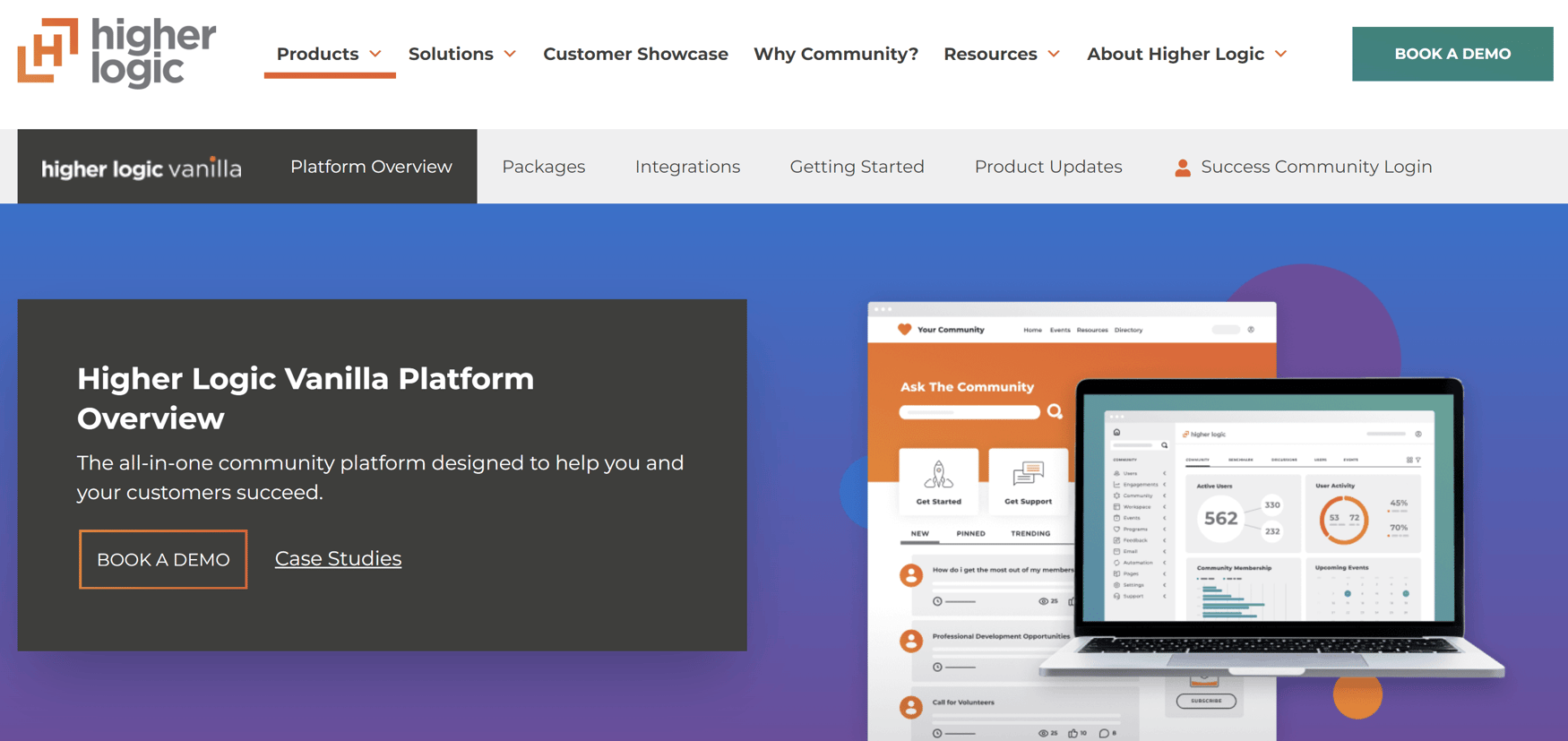Viewport: 1568px width, 741px height.
Task: Click the avatar beside Call for Volunteers
Action: pyautogui.click(x=911, y=707)
